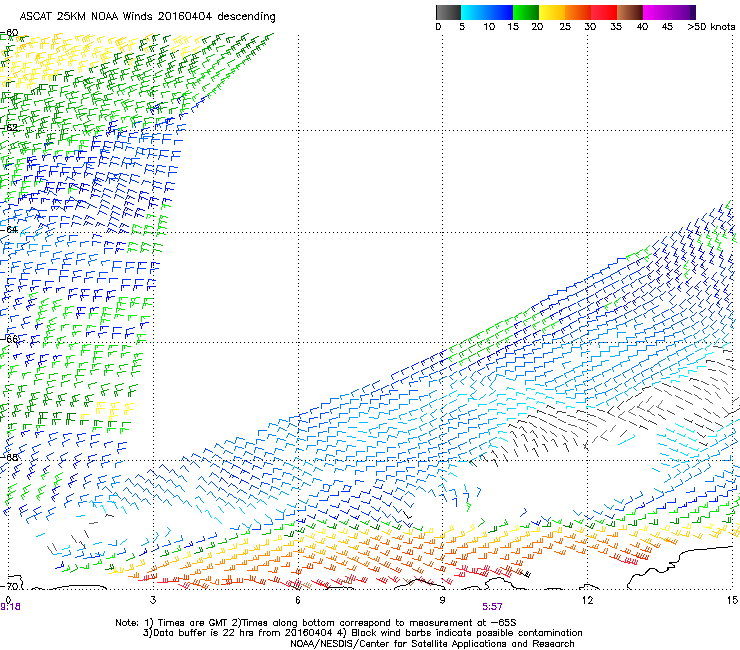Click the '-62' latitude axis label
The image size is (740, 650).
(x=9, y=128)
